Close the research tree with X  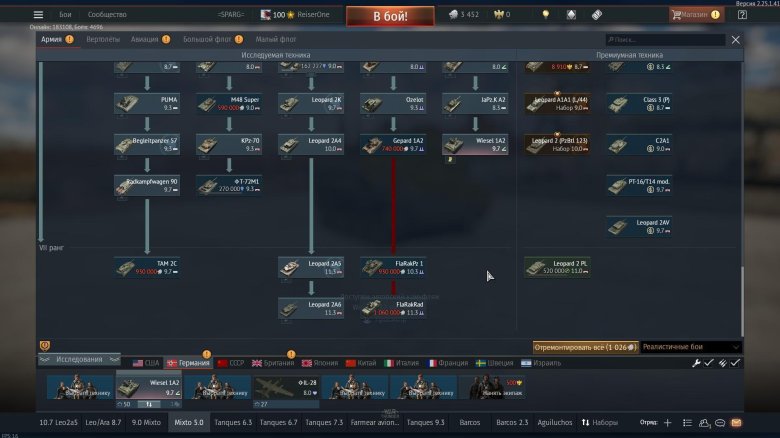coord(736,40)
